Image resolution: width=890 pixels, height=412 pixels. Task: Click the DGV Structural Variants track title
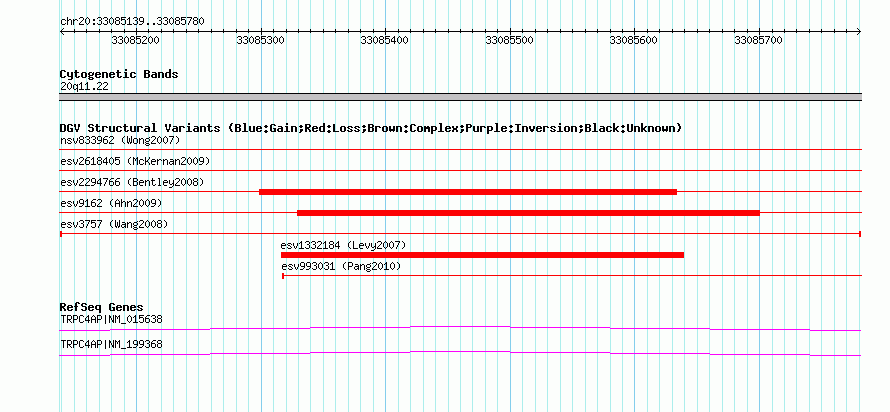(x=371, y=128)
